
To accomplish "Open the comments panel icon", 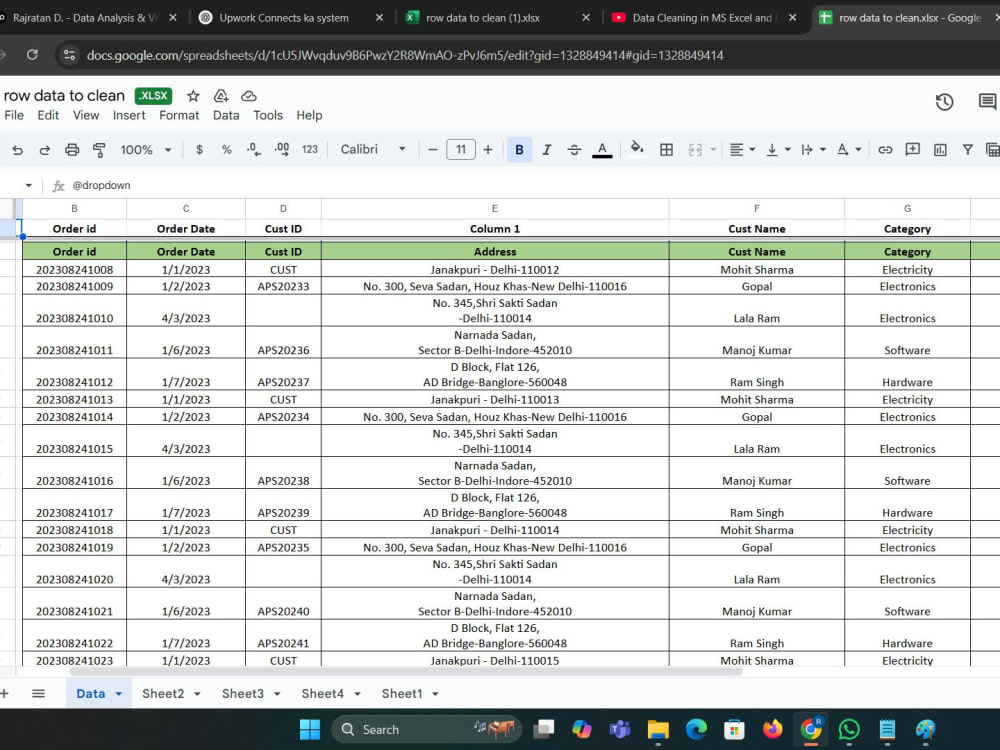I will point(987,101).
